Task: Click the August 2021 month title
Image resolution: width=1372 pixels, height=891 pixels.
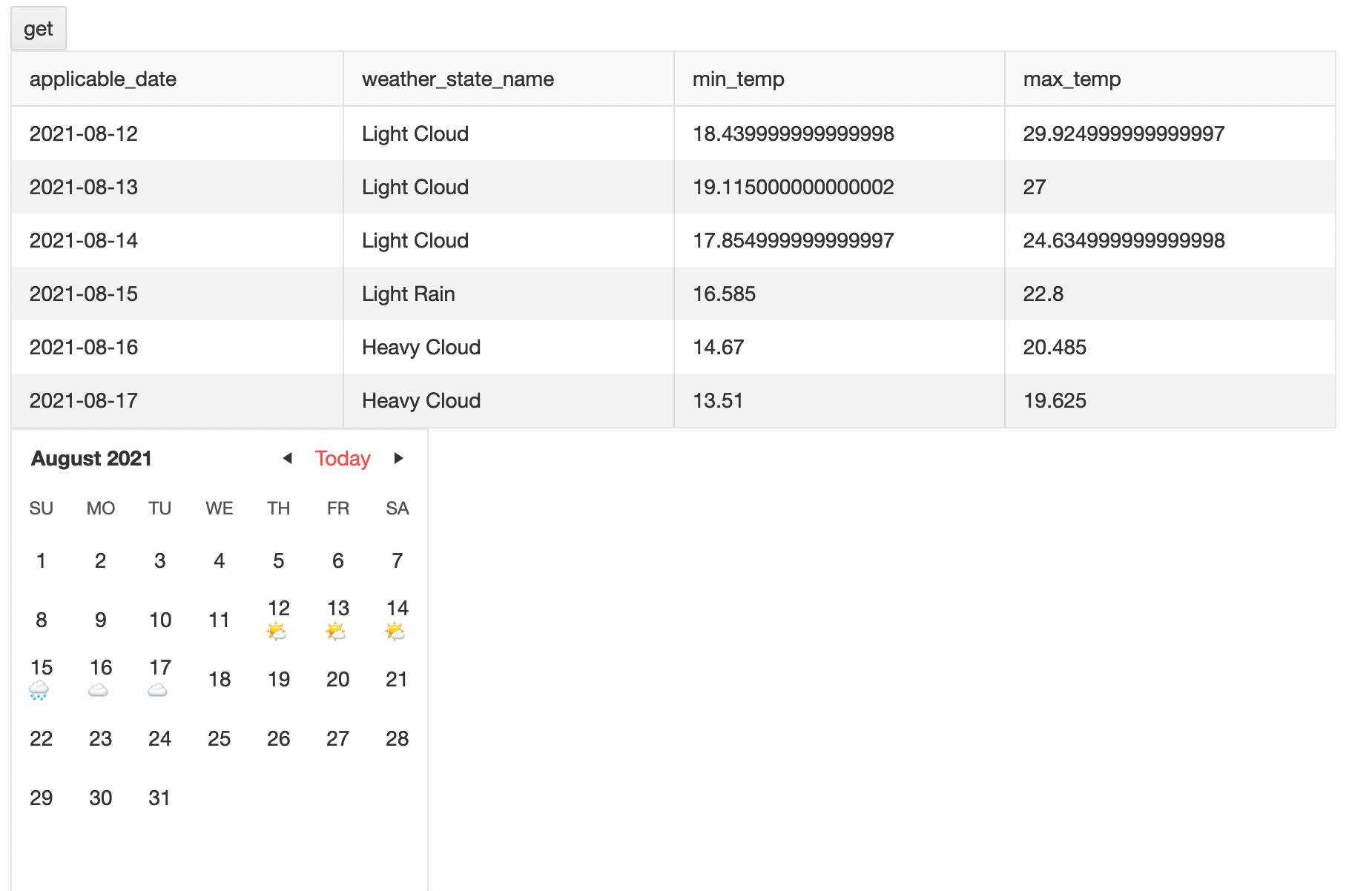Action: click(91, 459)
